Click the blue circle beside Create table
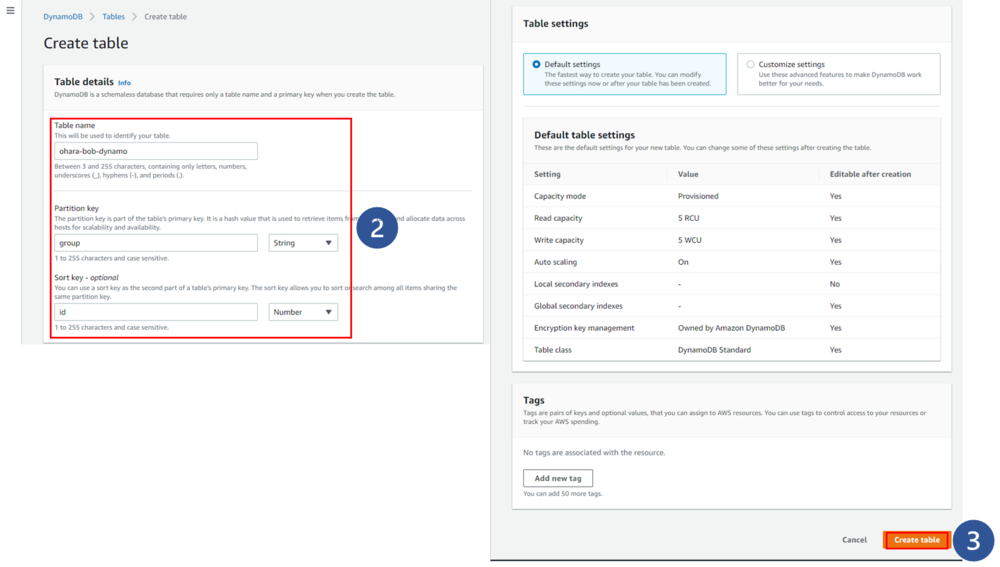Screen dimensions: 1000x567 pyautogui.click(x=974, y=540)
